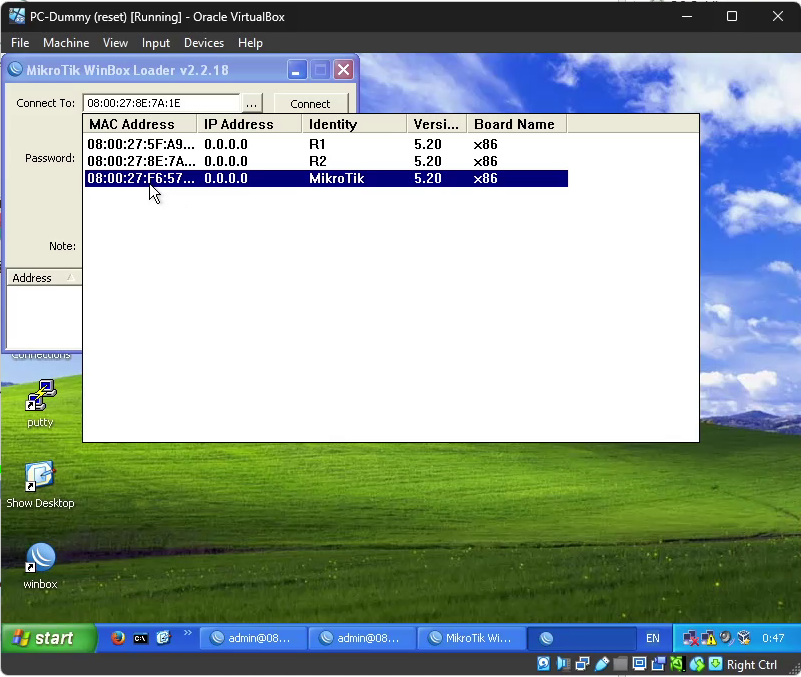This screenshot has height=677, width=801.
Task: Open the VirtualBox Help menu
Action: coord(250,43)
